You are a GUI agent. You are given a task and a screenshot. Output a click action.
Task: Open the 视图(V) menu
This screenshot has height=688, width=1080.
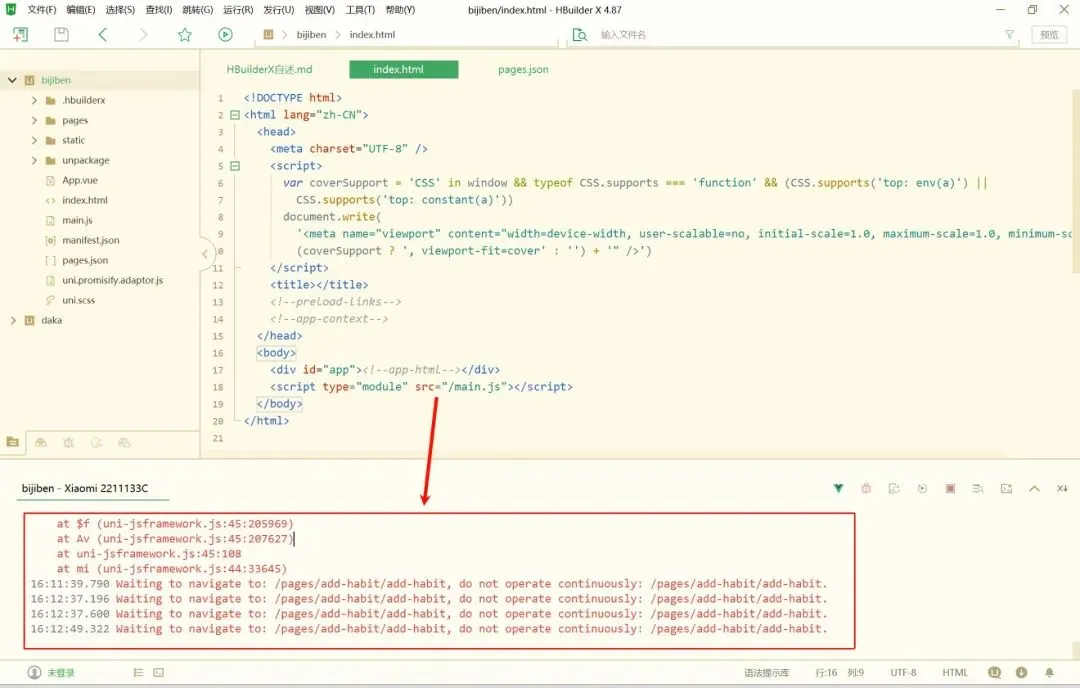coord(320,10)
